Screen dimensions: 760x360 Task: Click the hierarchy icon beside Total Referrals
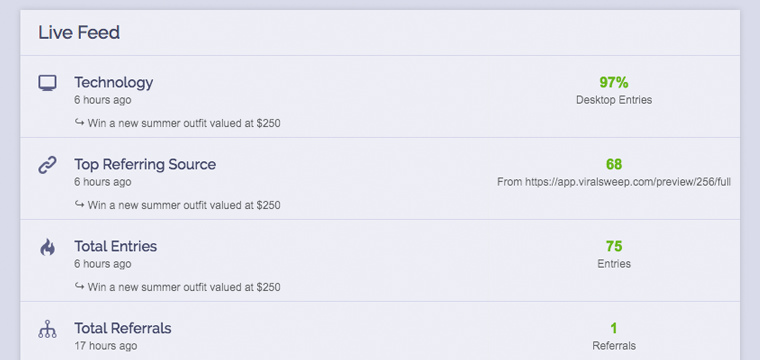click(48, 329)
